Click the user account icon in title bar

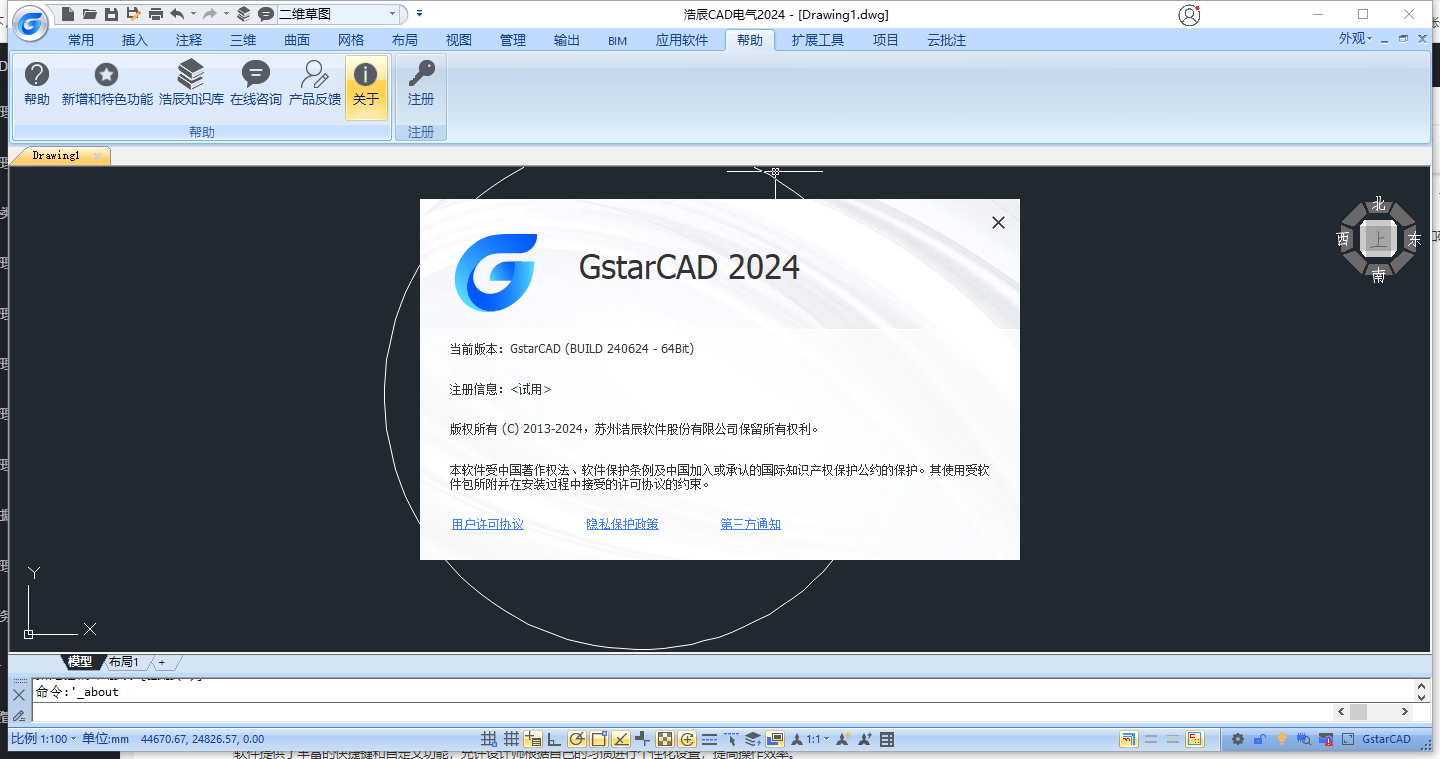click(1188, 15)
